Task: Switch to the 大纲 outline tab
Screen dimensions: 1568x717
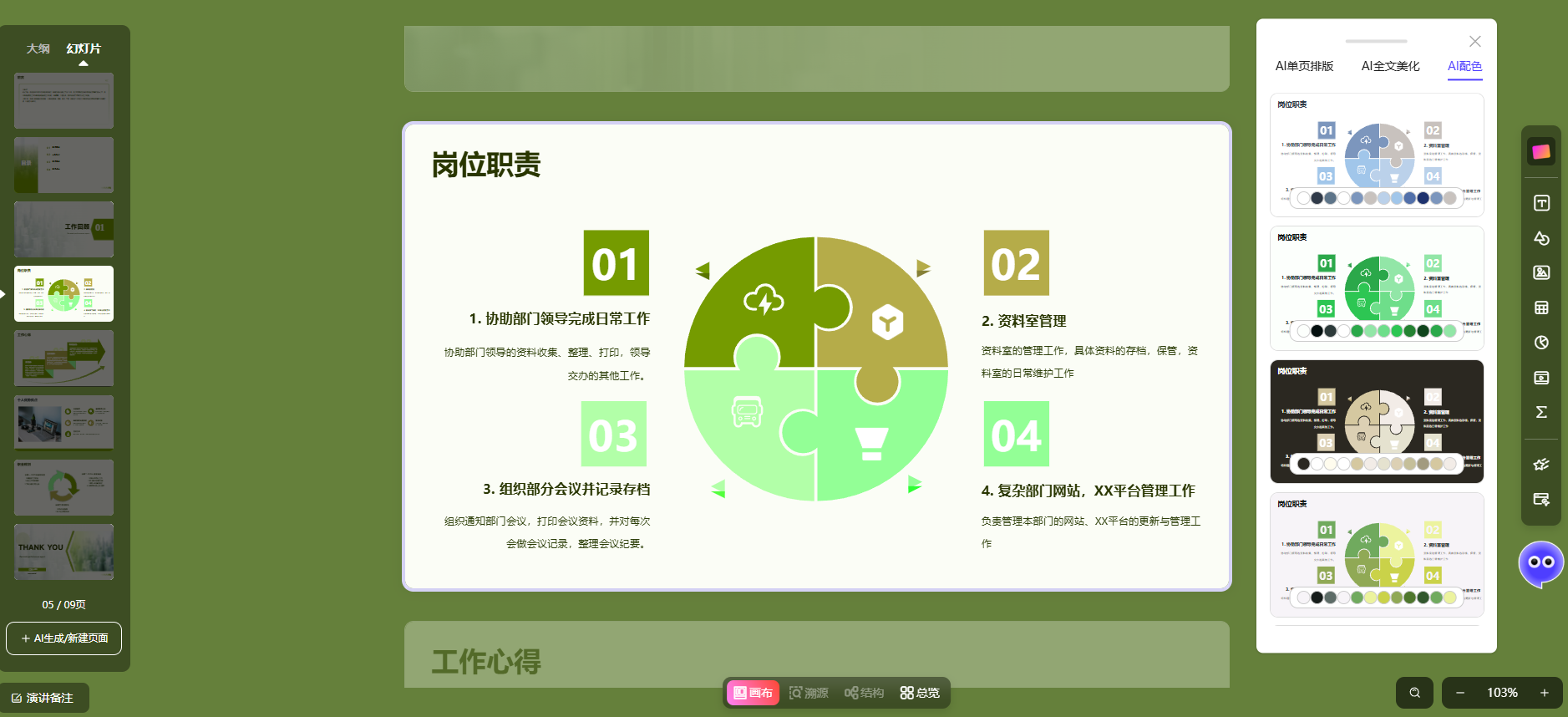Action: tap(38, 48)
